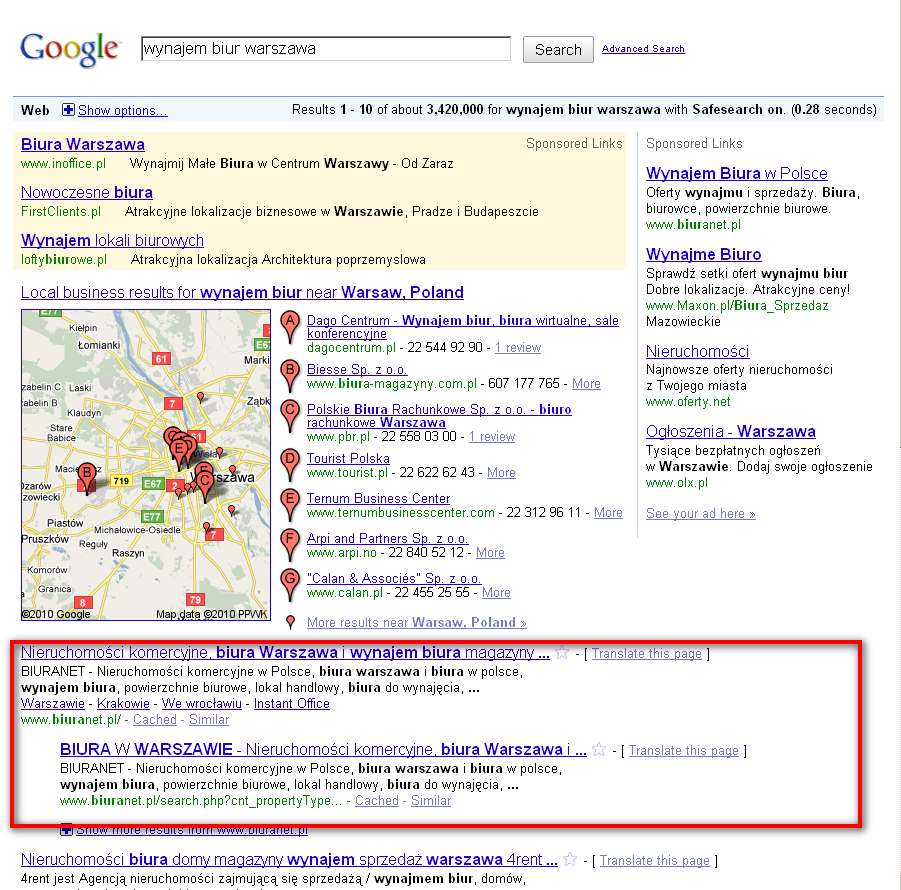901x890 pixels.
Task: Open right-side ad Wynajem Biura w Polsce
Action: (737, 174)
